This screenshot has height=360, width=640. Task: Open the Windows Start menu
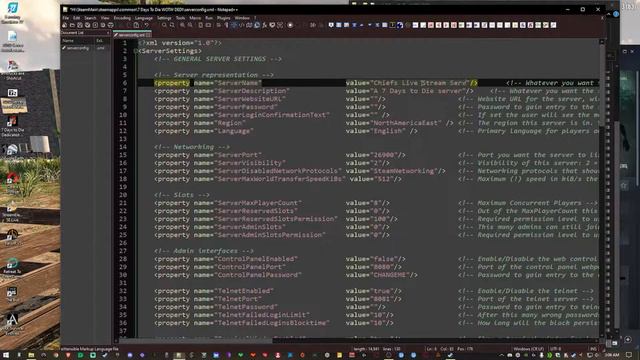6,356
